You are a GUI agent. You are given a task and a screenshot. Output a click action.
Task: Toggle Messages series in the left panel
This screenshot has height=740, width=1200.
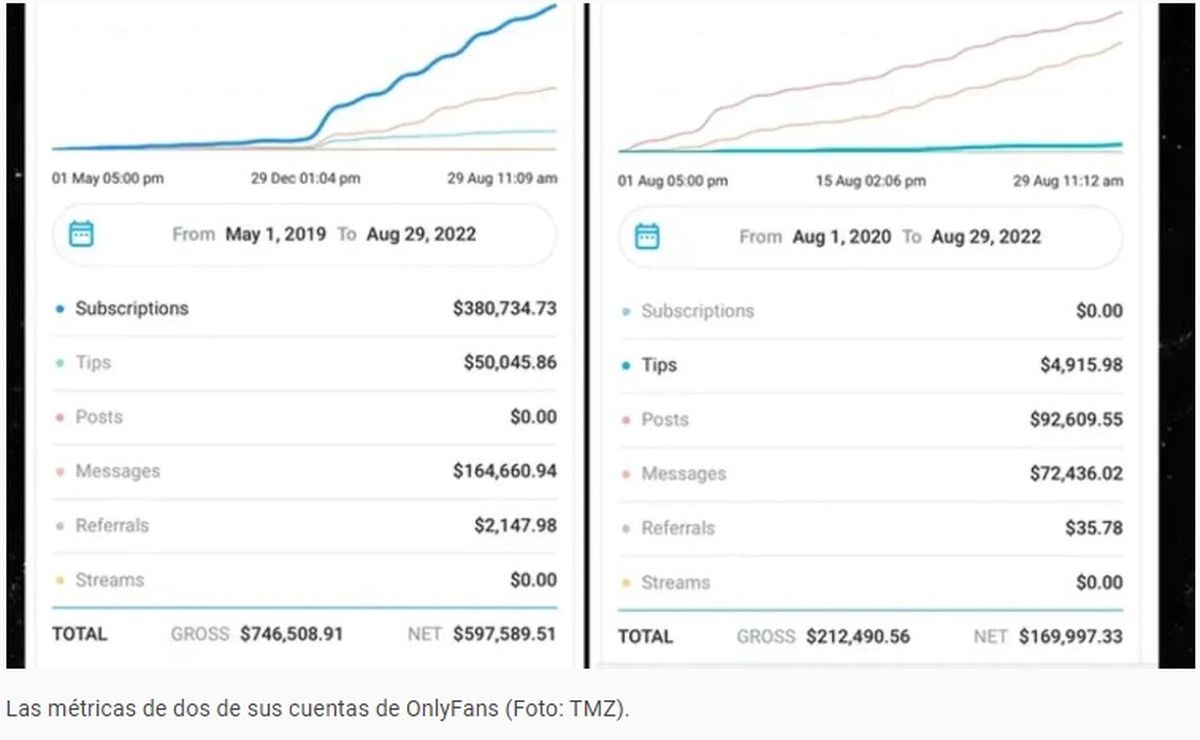tap(117, 471)
